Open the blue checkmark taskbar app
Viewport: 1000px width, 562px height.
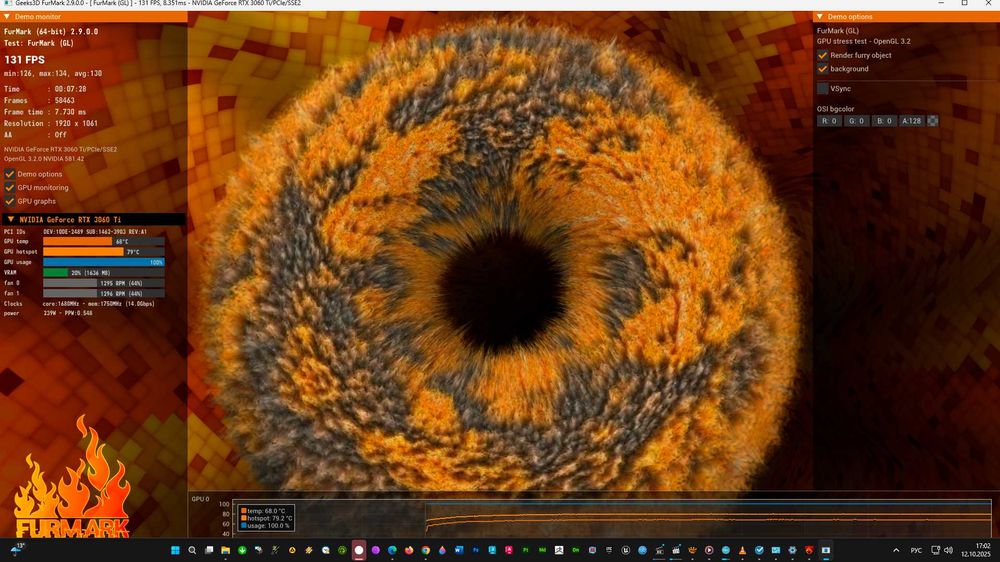759,550
